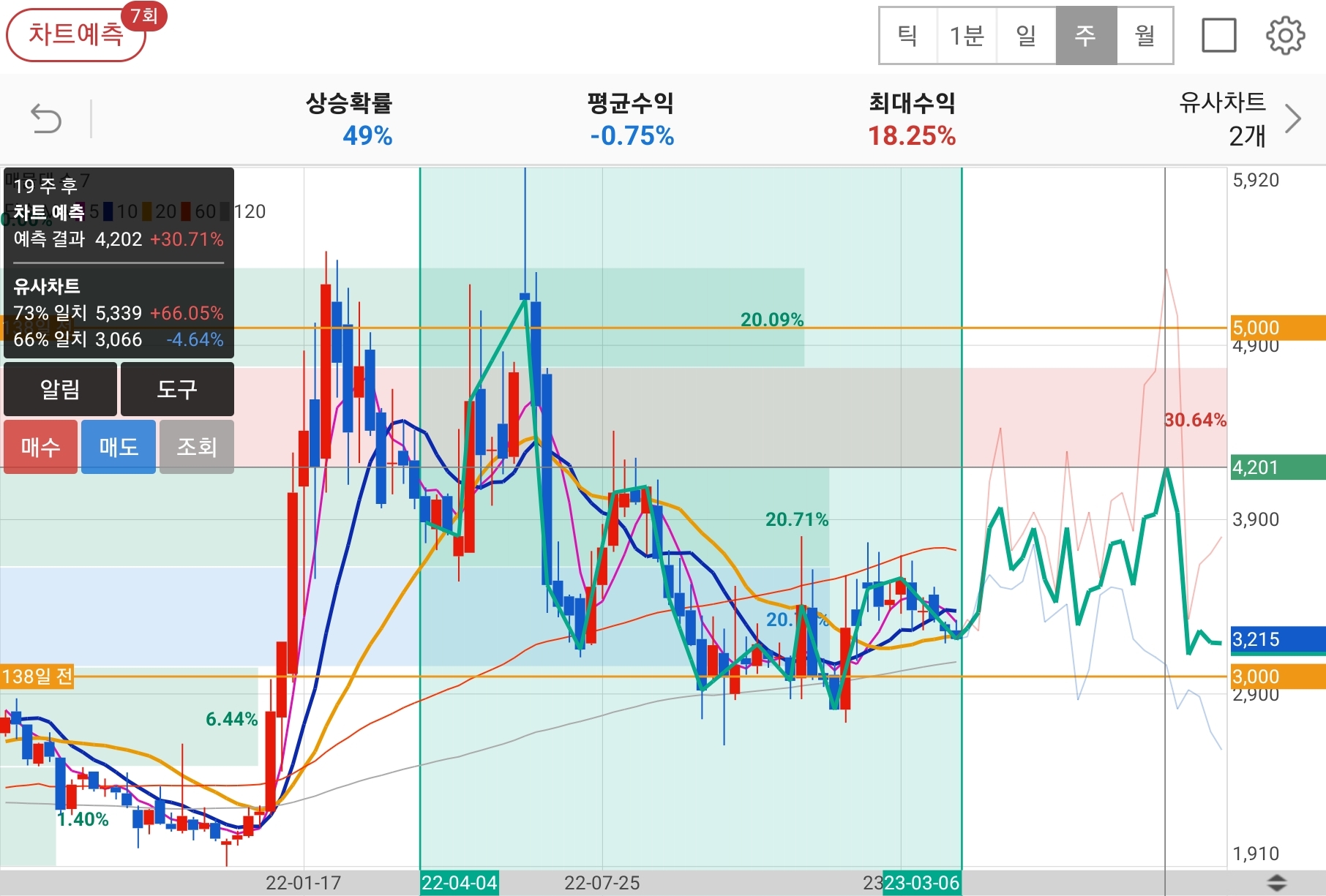The image size is (1326, 896).
Task: Click the up-down stepper at chart bottom right
Action: tap(1276, 883)
